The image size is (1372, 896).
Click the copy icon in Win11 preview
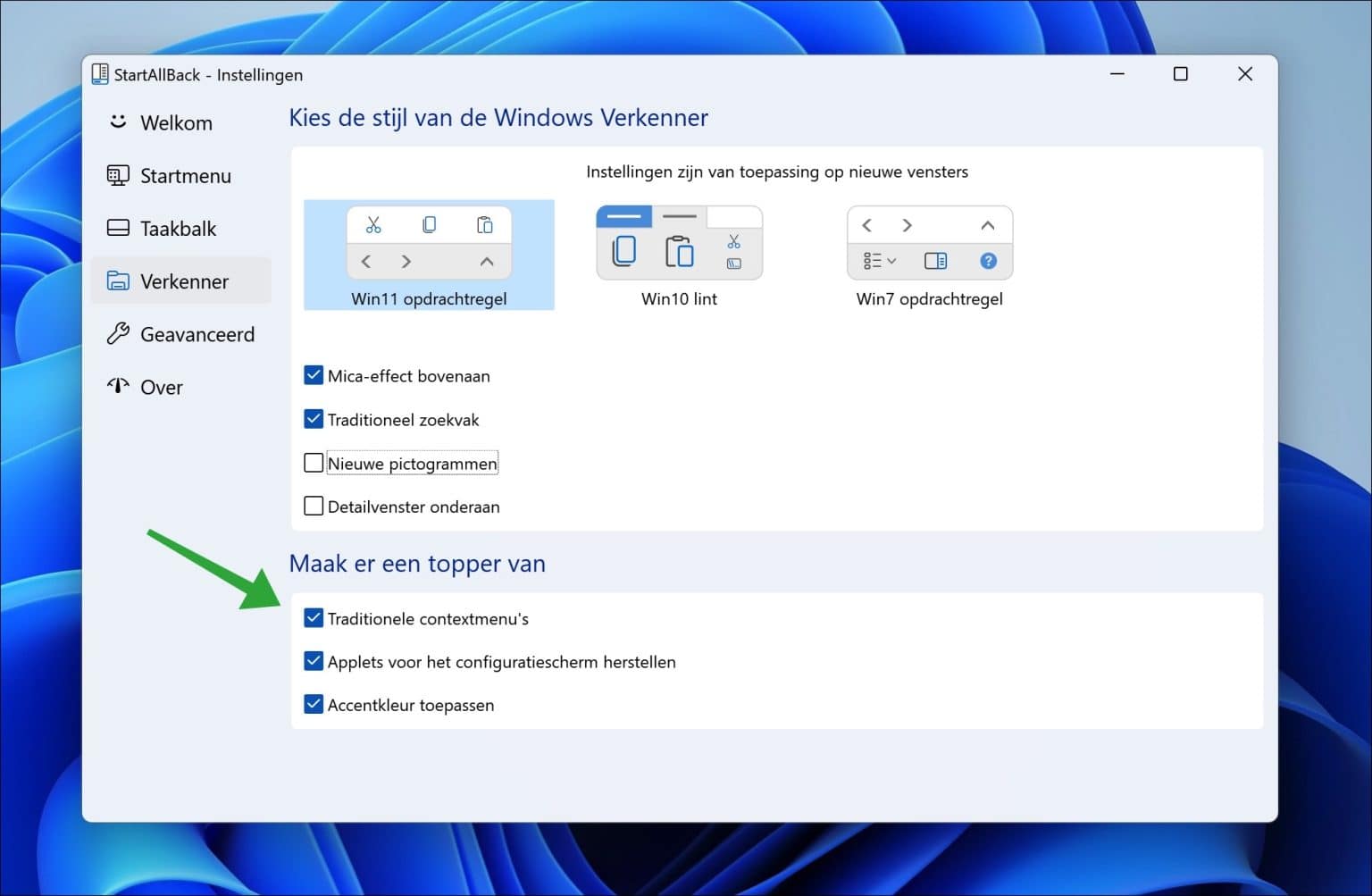pyautogui.click(x=430, y=224)
